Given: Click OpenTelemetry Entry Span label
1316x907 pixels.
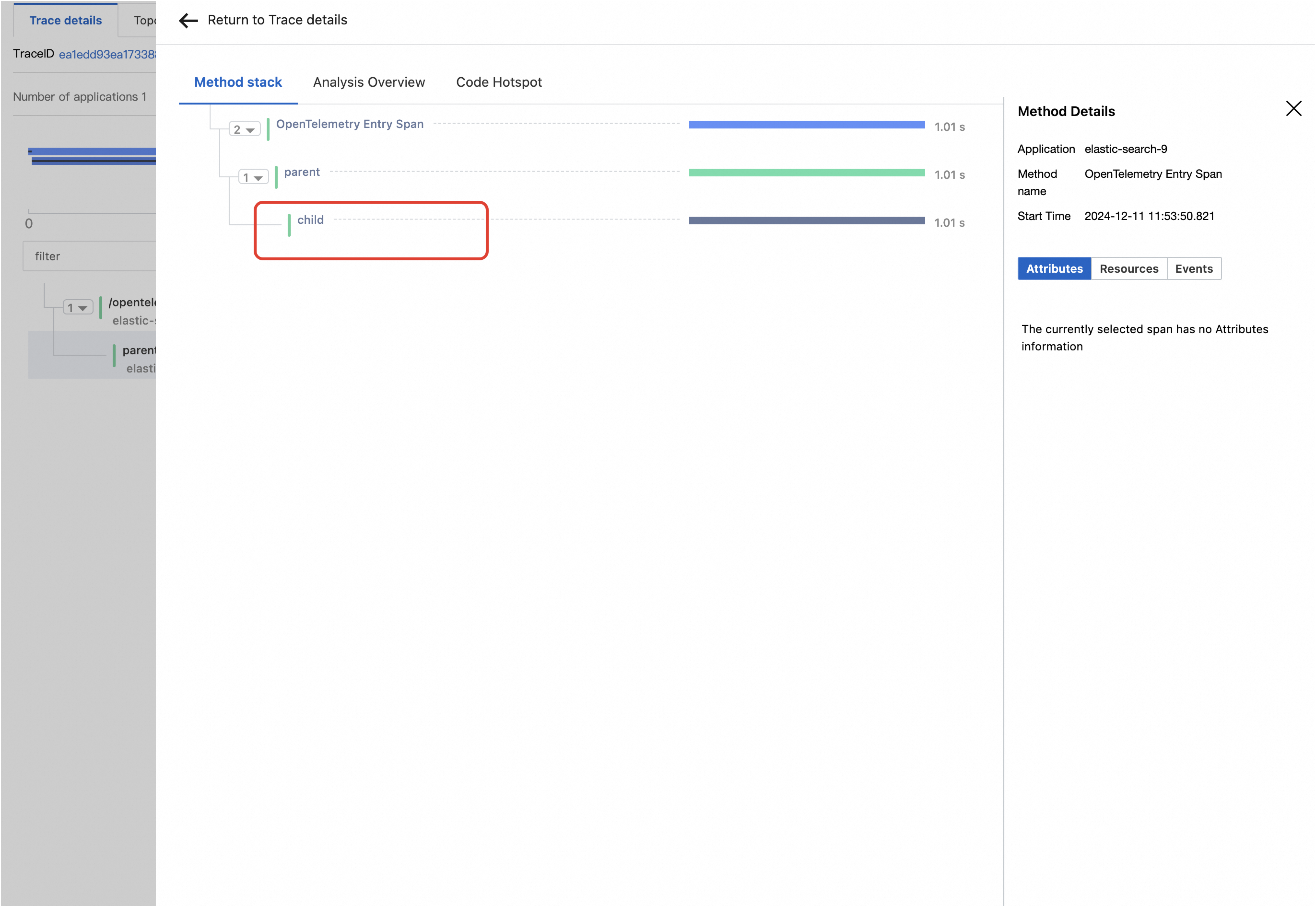Looking at the screenshot, I should [x=350, y=124].
